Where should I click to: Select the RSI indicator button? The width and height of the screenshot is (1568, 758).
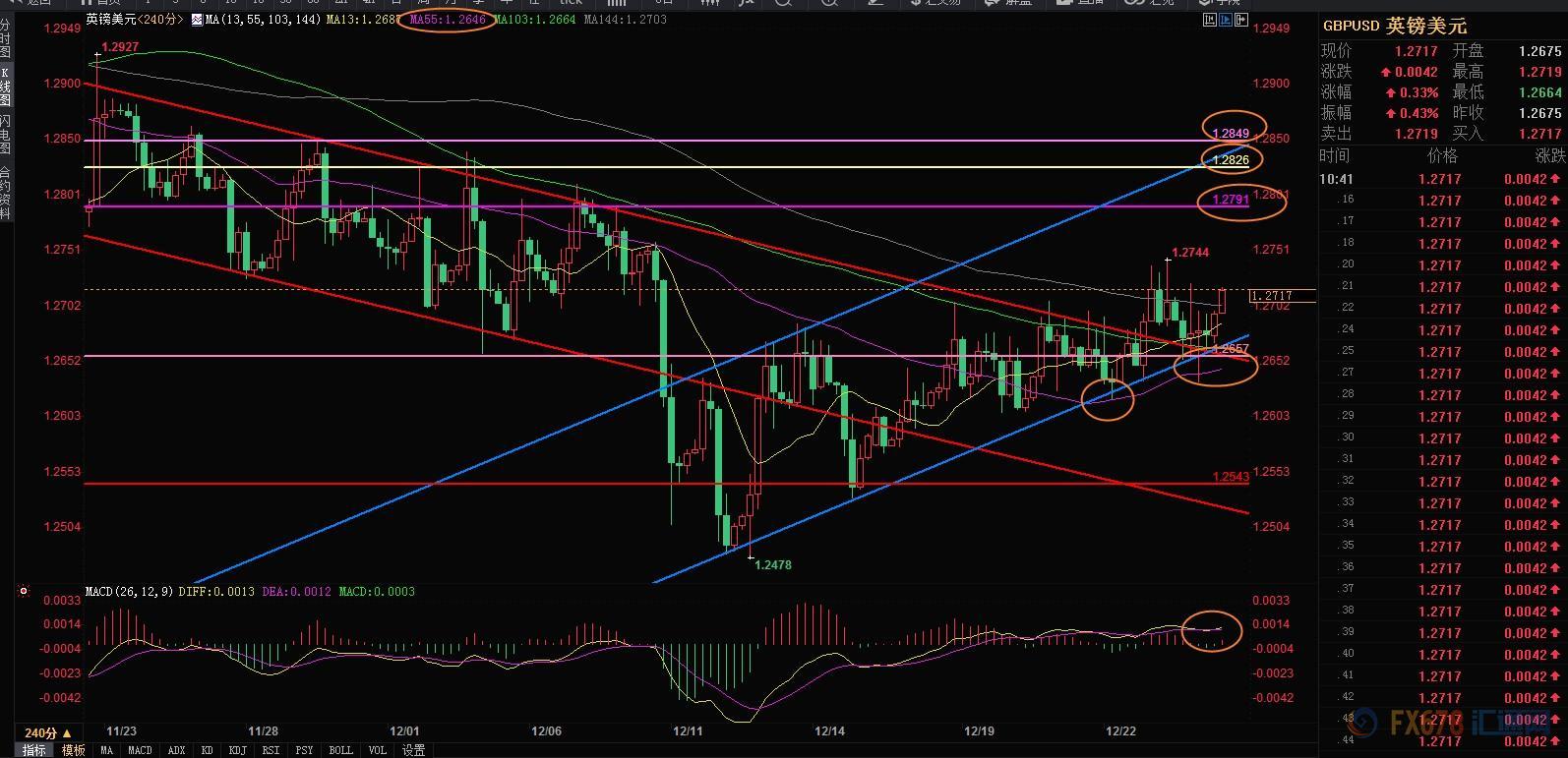point(271,750)
